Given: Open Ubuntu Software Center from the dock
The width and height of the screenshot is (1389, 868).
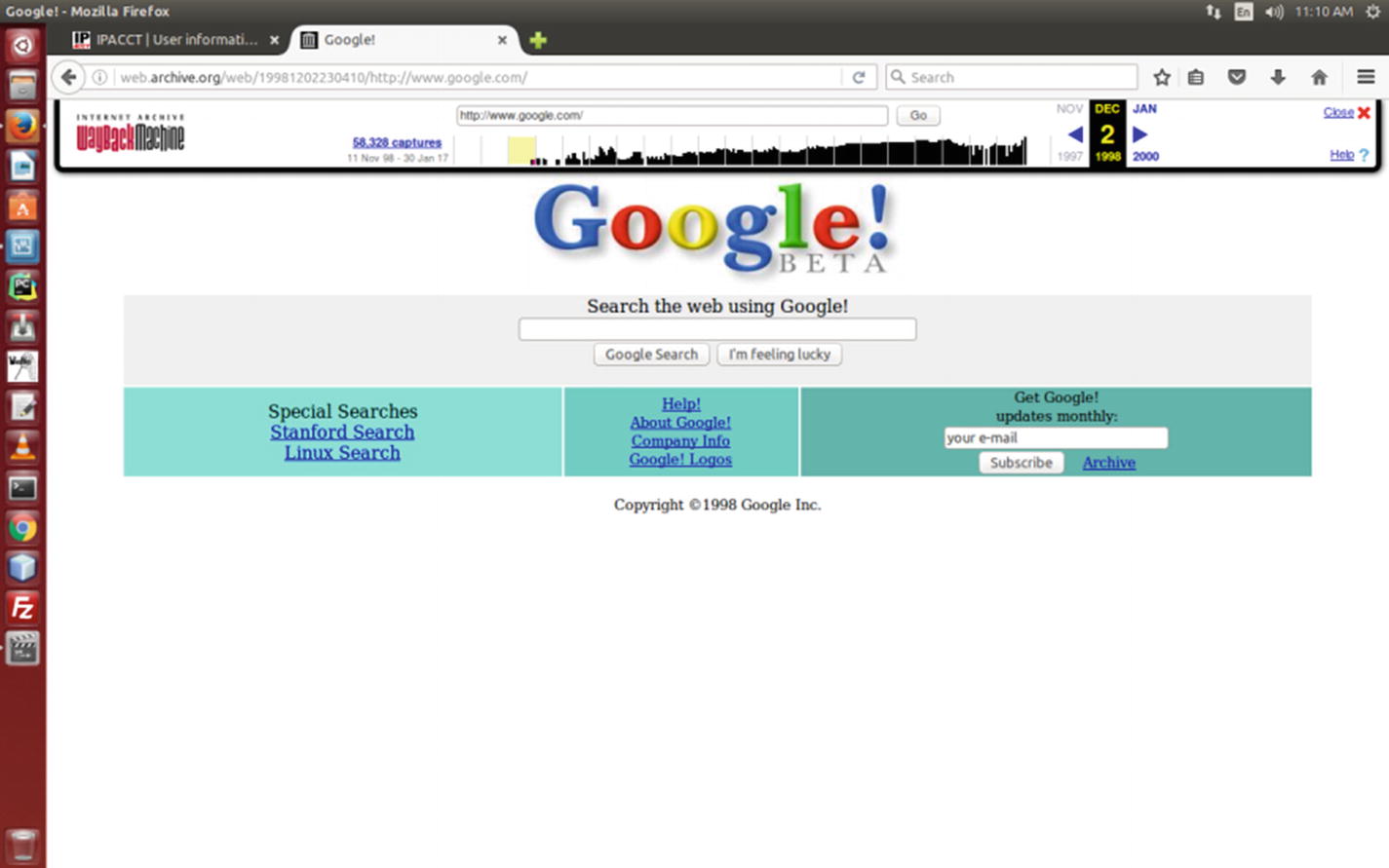Looking at the screenshot, I should pyautogui.click(x=22, y=206).
